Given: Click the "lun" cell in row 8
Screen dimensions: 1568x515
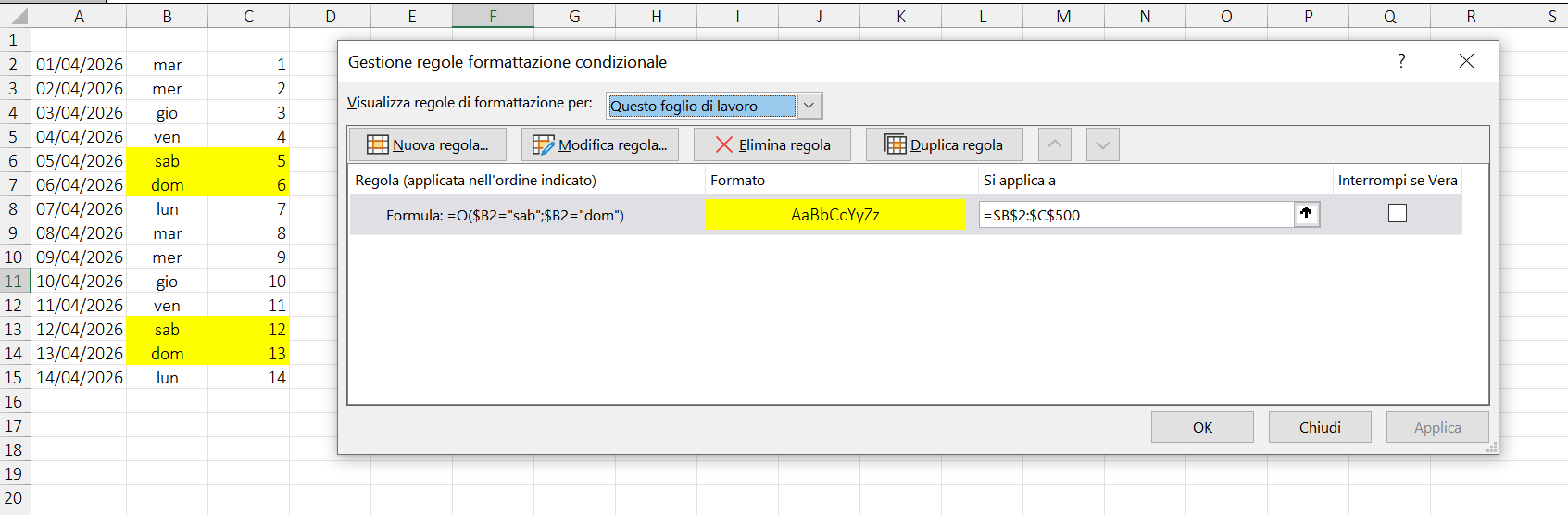Looking at the screenshot, I should 167,208.
